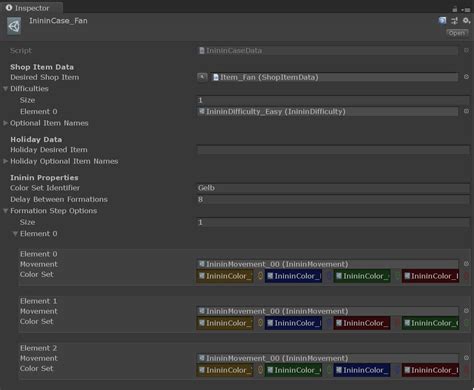474x390 pixels.
Task: Click the Ininin Properties header
Action: pyautogui.click(x=44, y=177)
